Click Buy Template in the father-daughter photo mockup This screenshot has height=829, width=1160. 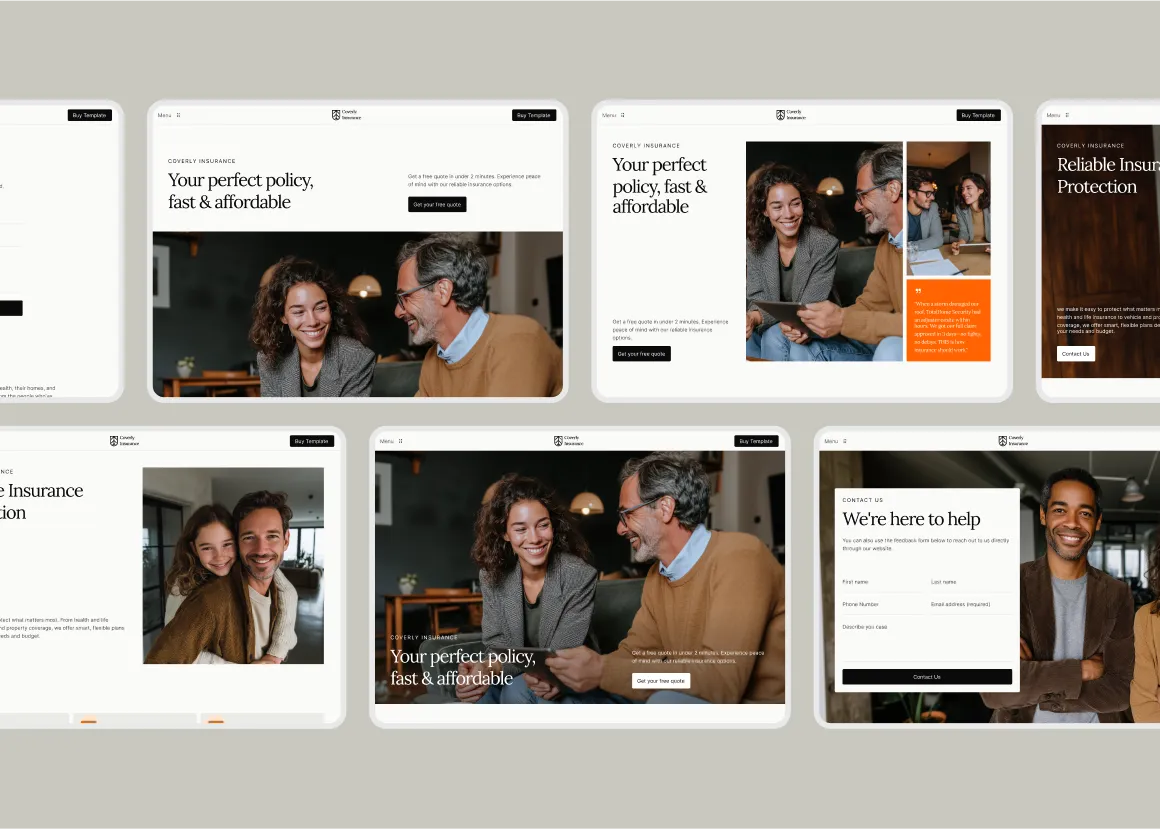pyautogui.click(x=311, y=441)
